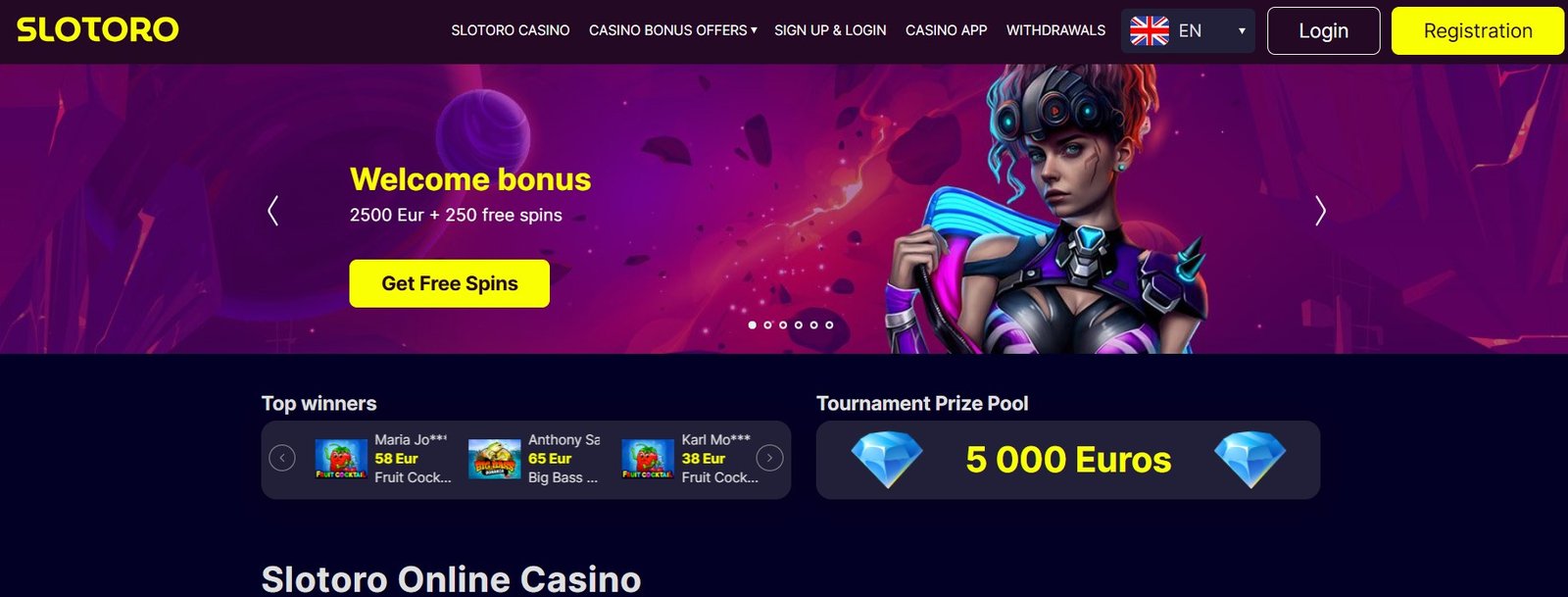
Task: Click the left blue diamond icon
Action: click(x=887, y=460)
